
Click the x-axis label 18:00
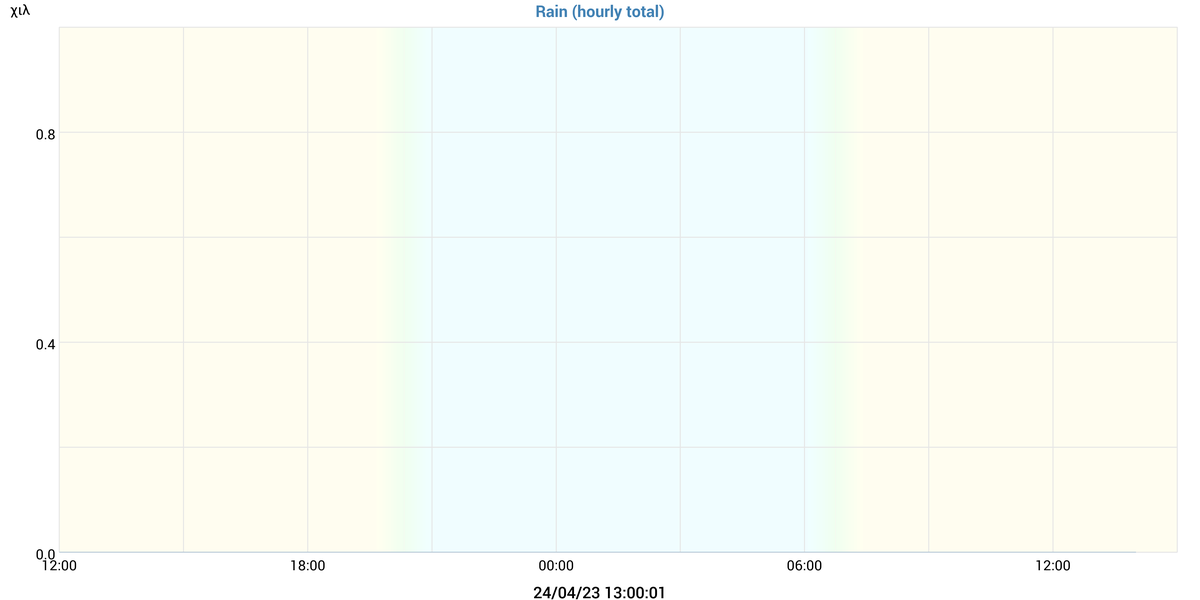click(x=307, y=566)
